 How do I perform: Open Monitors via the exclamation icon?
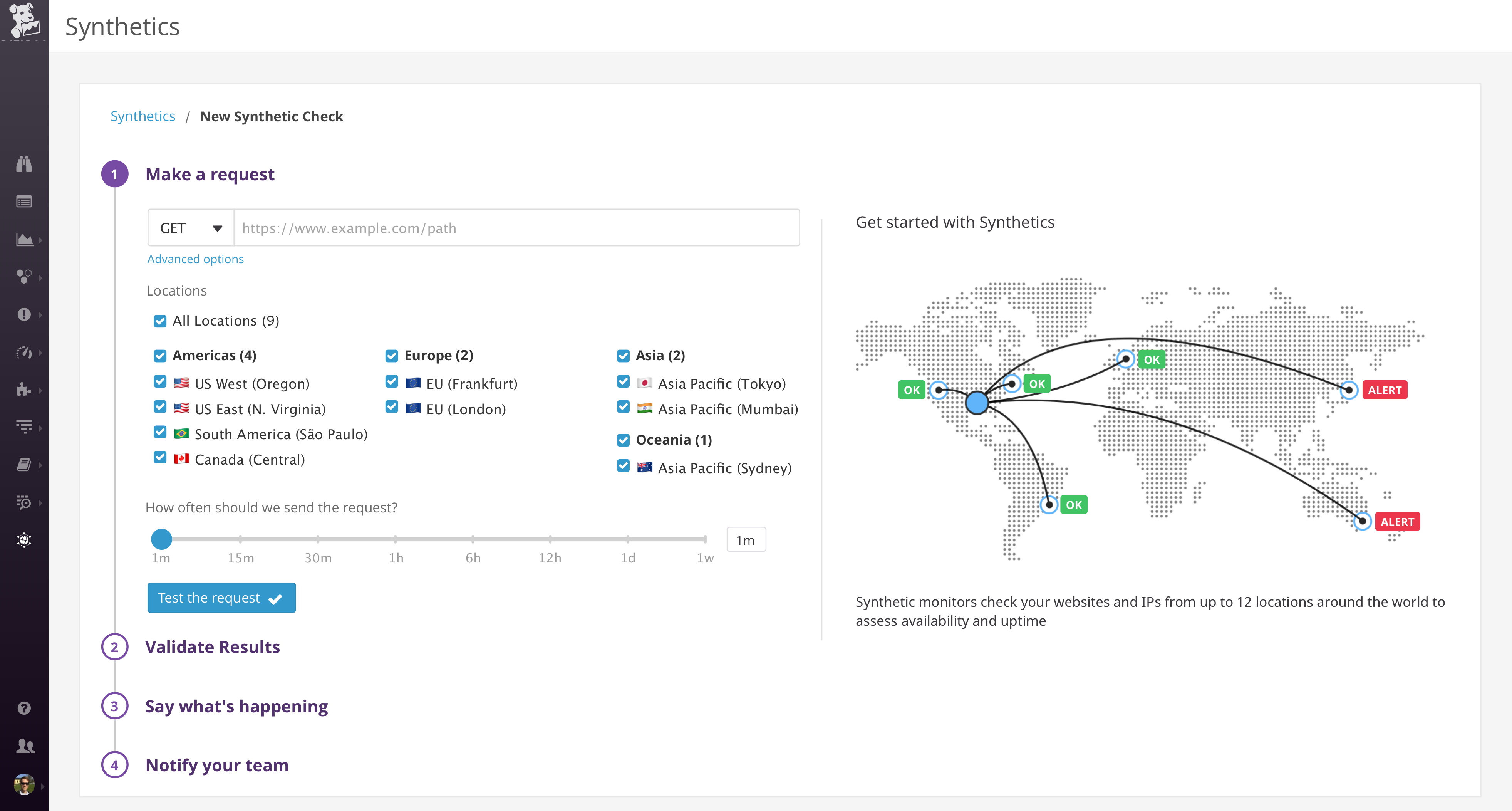[24, 315]
